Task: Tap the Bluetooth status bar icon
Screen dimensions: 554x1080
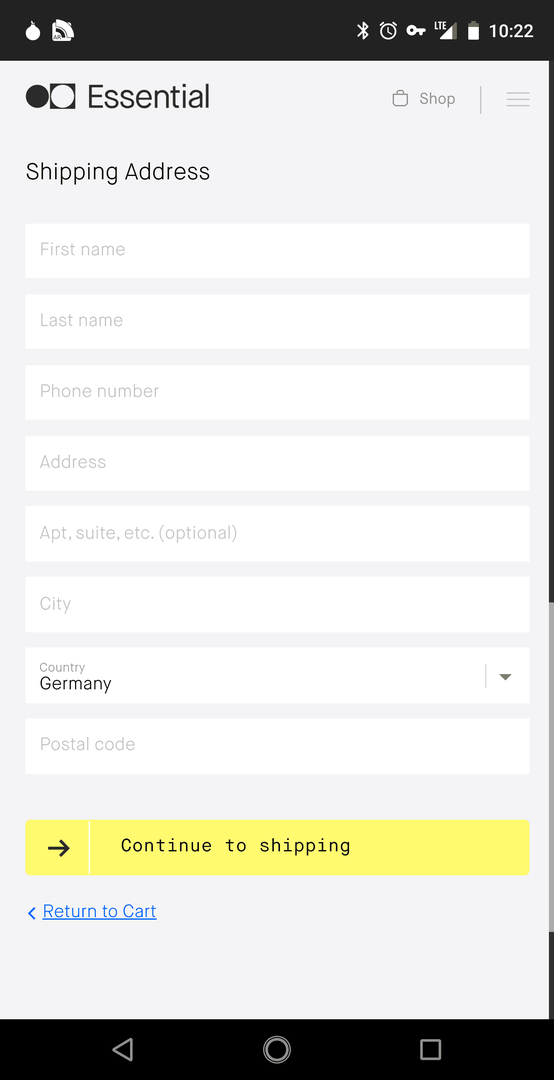Action: coord(362,31)
